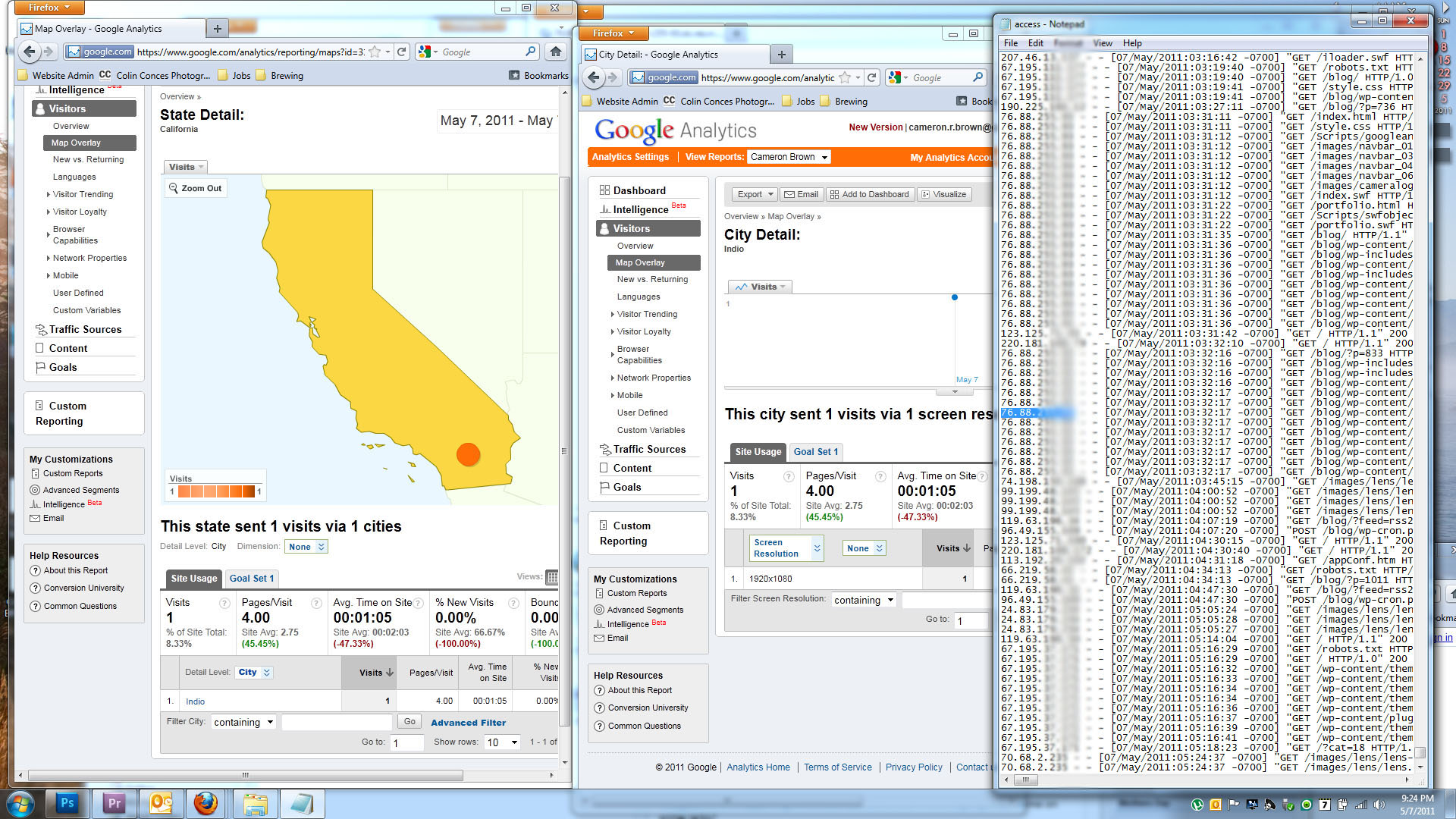Image resolution: width=1456 pixels, height=819 pixels.
Task: Switch to Goal Set 1 tab, left window
Action: coord(251,579)
